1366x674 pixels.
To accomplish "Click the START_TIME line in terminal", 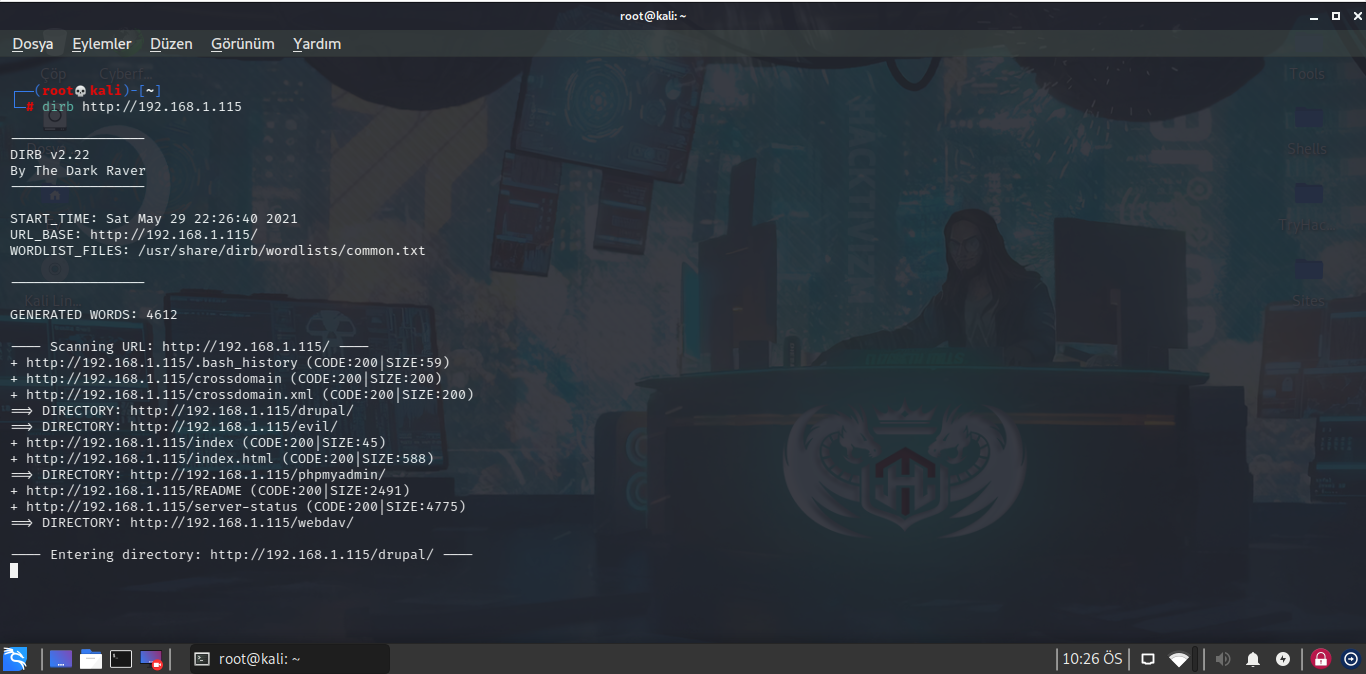I will (x=154, y=219).
